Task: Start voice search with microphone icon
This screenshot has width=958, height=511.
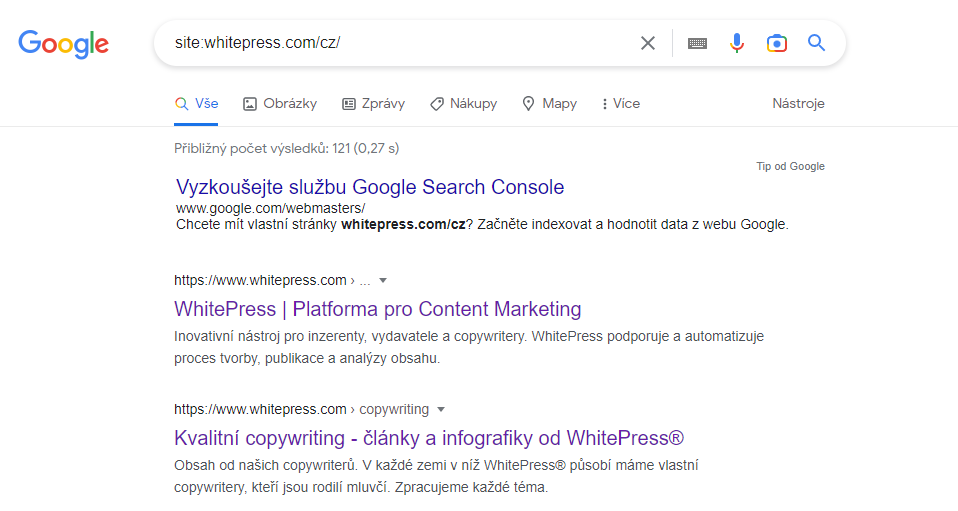Action: point(737,43)
